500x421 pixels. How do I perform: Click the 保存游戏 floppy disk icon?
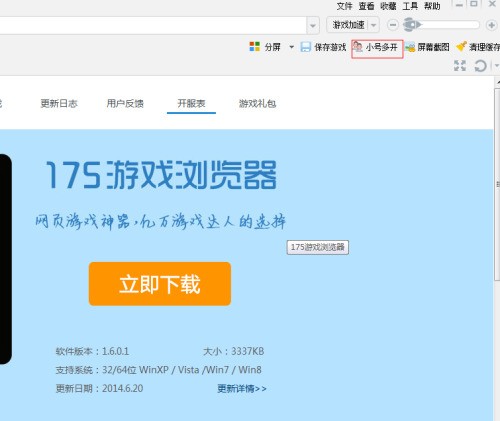pyautogui.click(x=305, y=47)
